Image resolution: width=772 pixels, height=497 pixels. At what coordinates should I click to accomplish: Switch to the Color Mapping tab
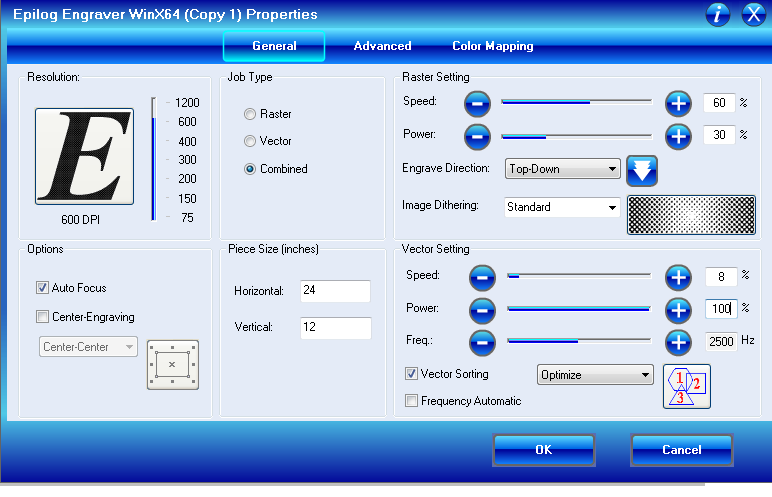click(x=493, y=46)
